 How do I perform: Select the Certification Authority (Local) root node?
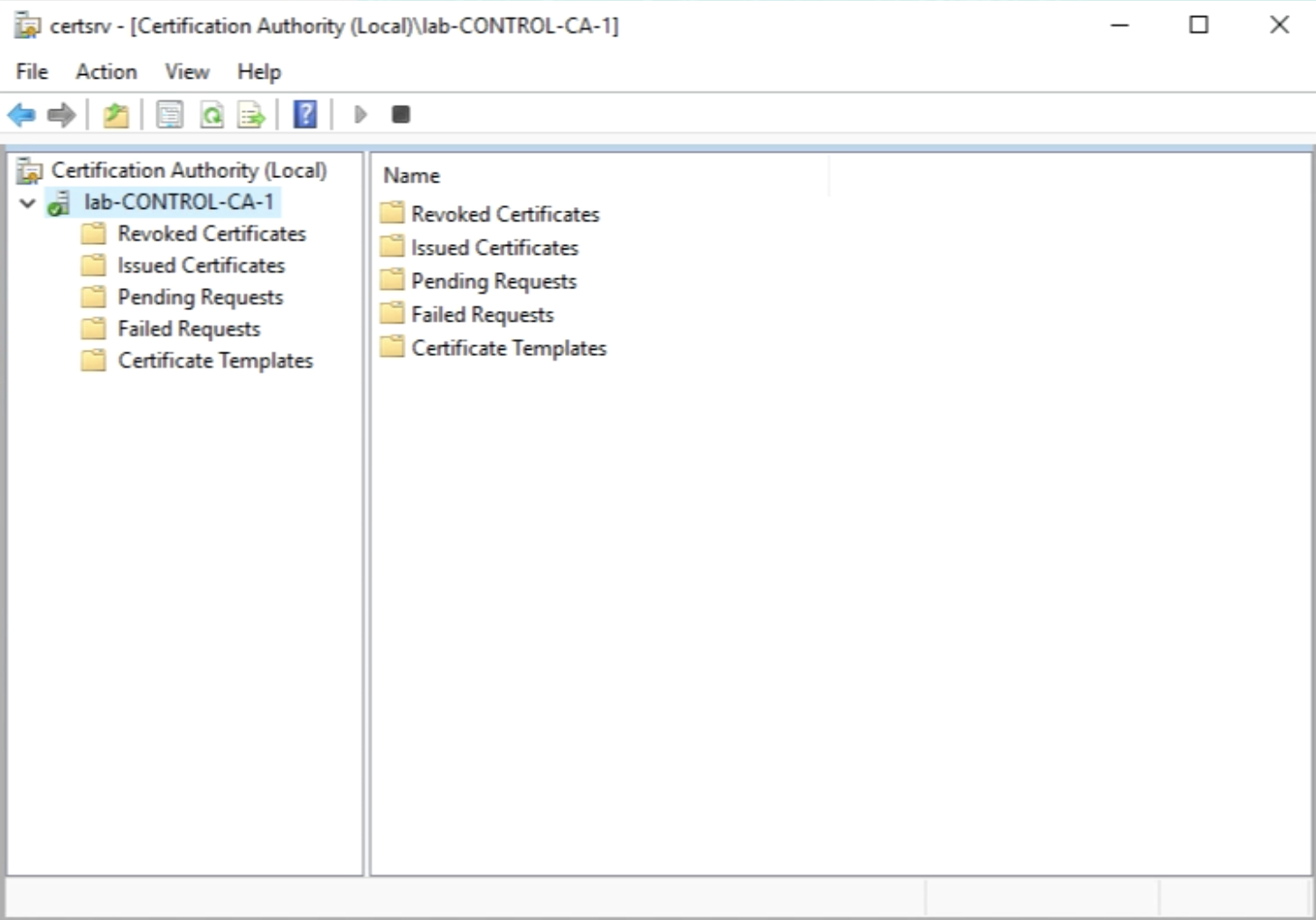[x=188, y=170]
